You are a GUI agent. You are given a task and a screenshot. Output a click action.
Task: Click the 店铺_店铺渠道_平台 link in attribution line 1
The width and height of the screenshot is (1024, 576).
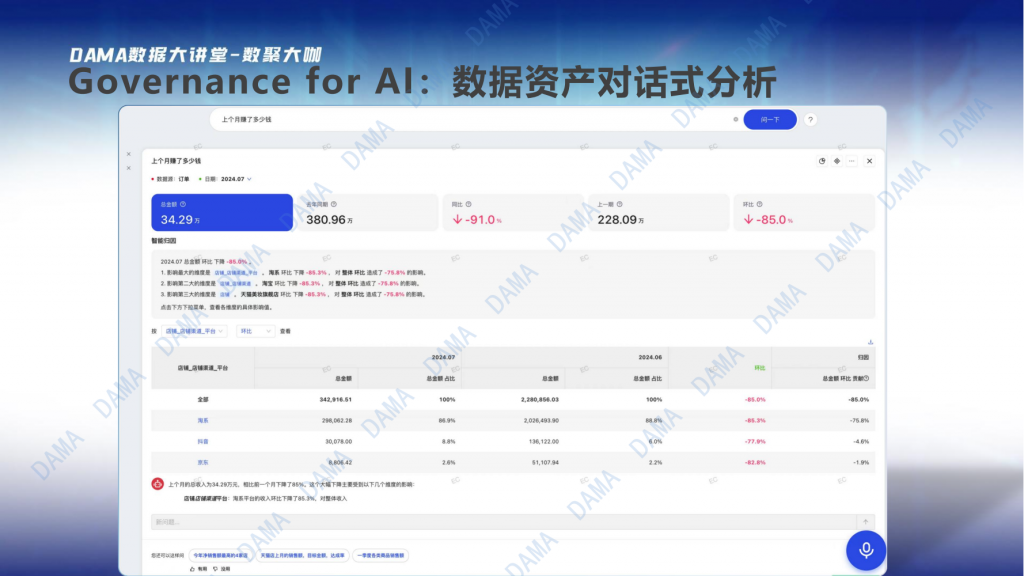tap(236, 273)
